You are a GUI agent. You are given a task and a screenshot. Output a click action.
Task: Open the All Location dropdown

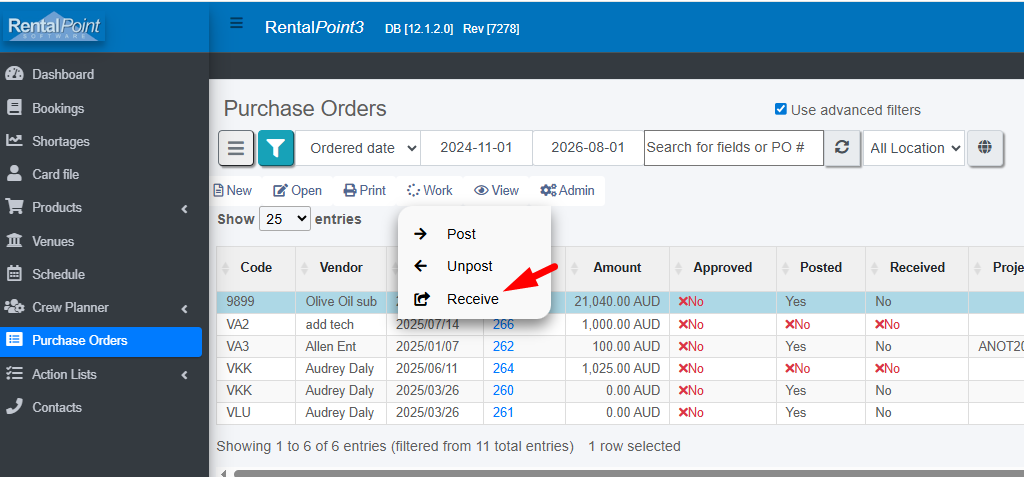(914, 148)
